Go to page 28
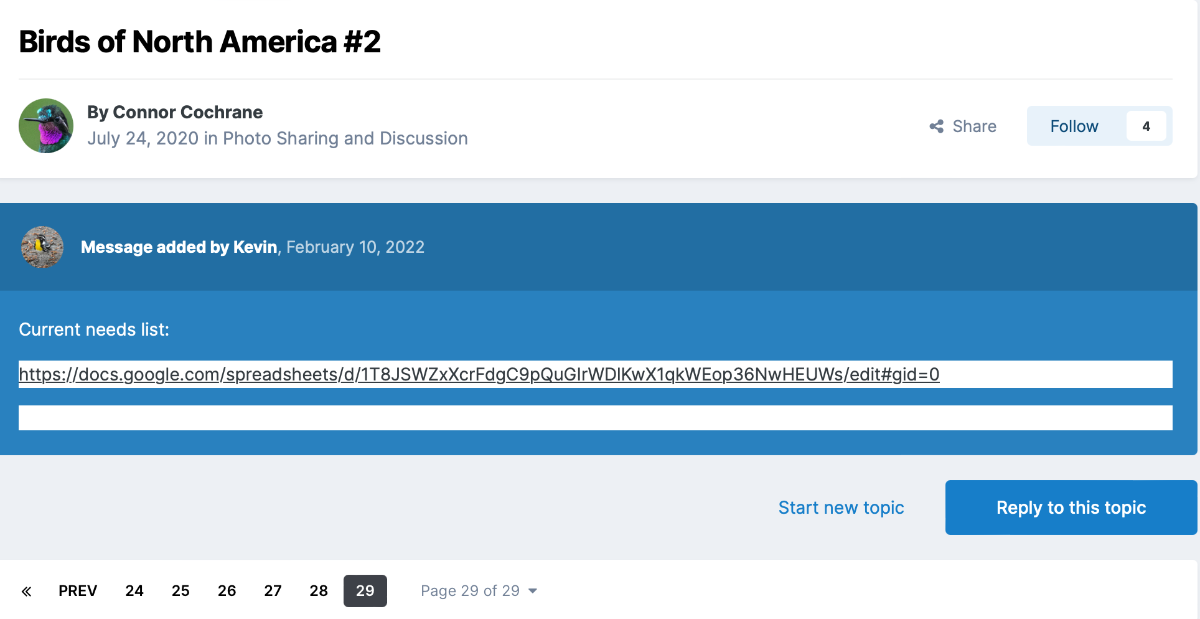 tap(319, 591)
